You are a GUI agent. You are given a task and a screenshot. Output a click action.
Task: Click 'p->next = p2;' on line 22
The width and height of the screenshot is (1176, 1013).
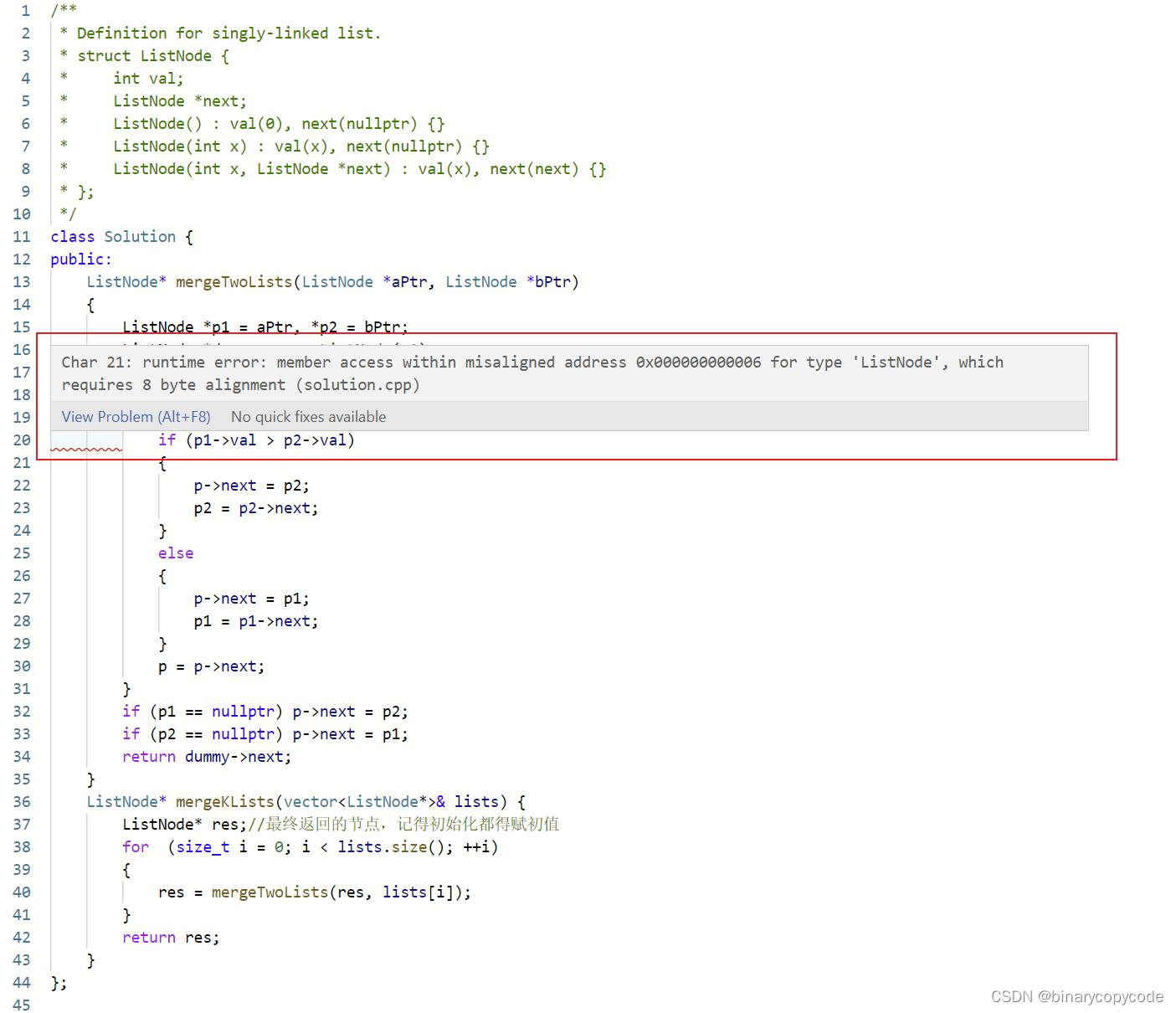click(252, 486)
